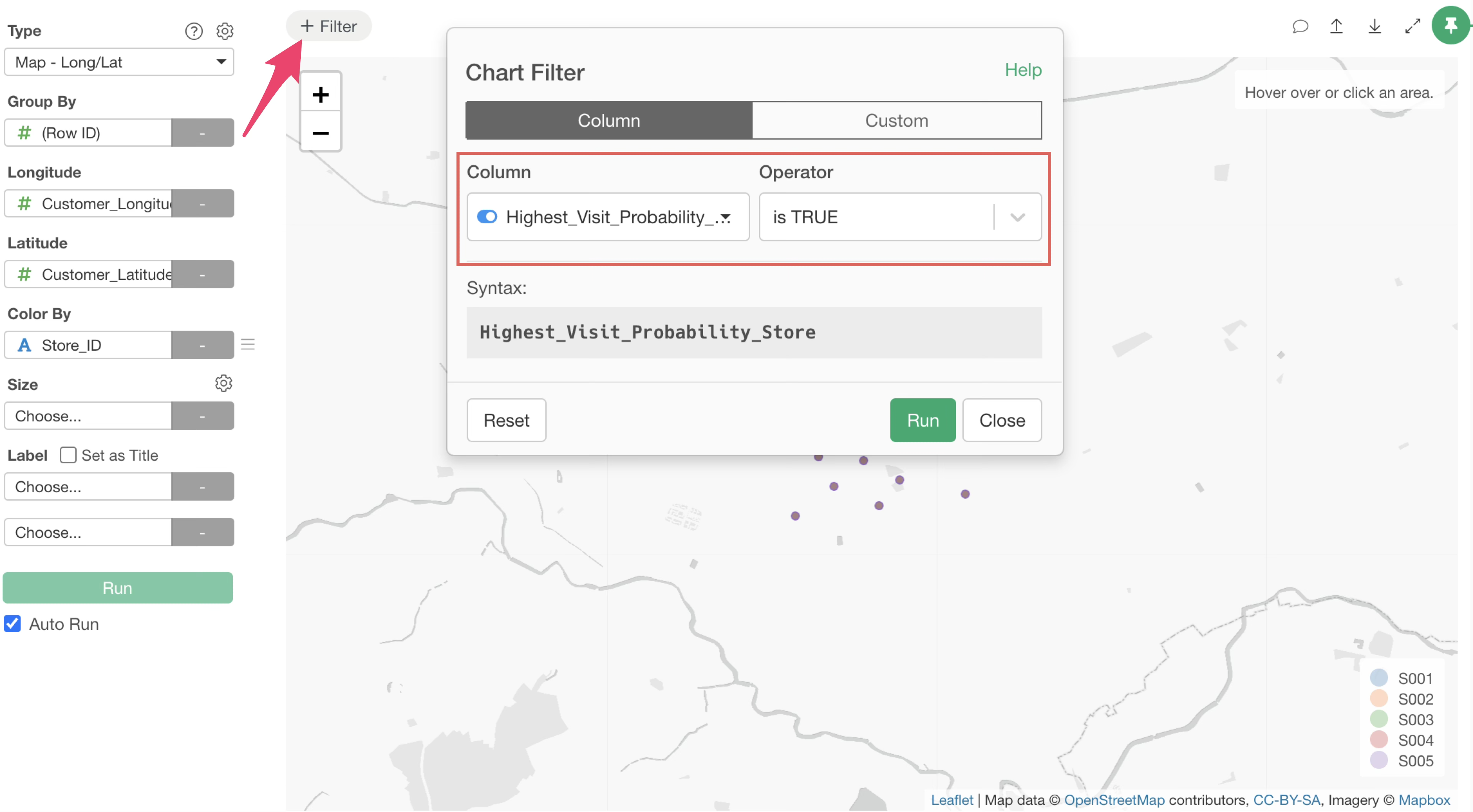Image resolution: width=1473 pixels, height=812 pixels.
Task: Click the S003 legend color swatch
Action: pyautogui.click(x=1379, y=719)
